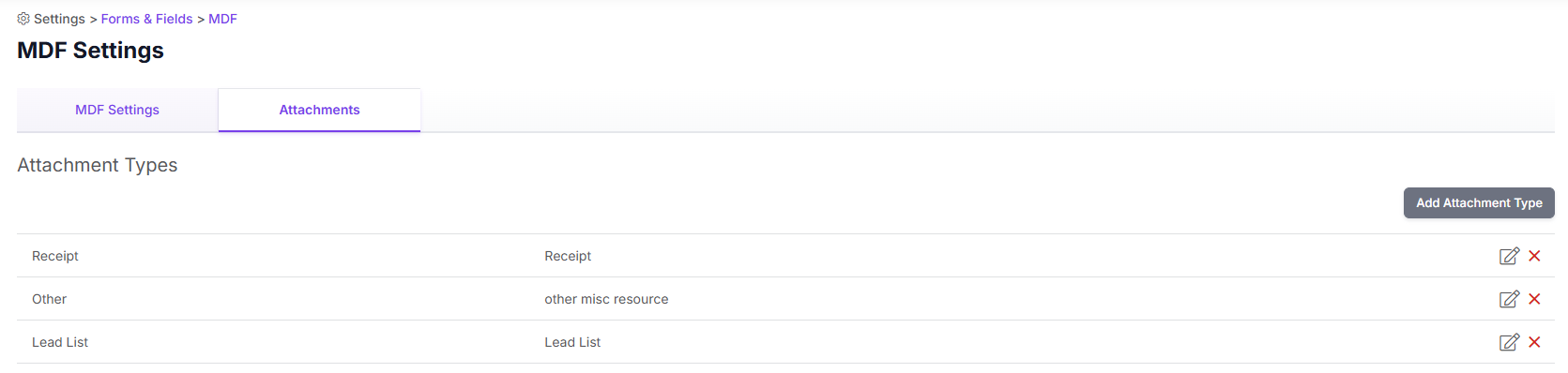Select the Attachments tab
The width and height of the screenshot is (1568, 373).
[x=319, y=110]
